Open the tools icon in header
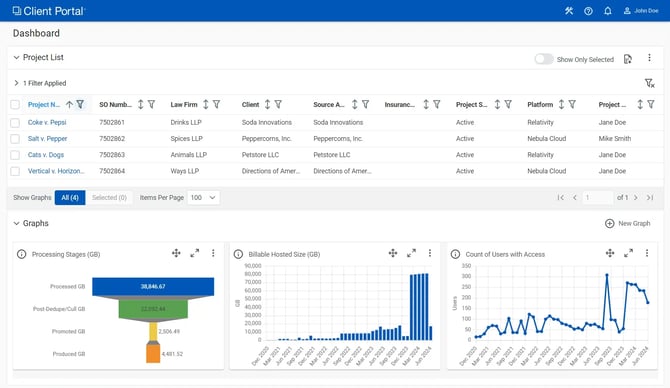 (569, 11)
